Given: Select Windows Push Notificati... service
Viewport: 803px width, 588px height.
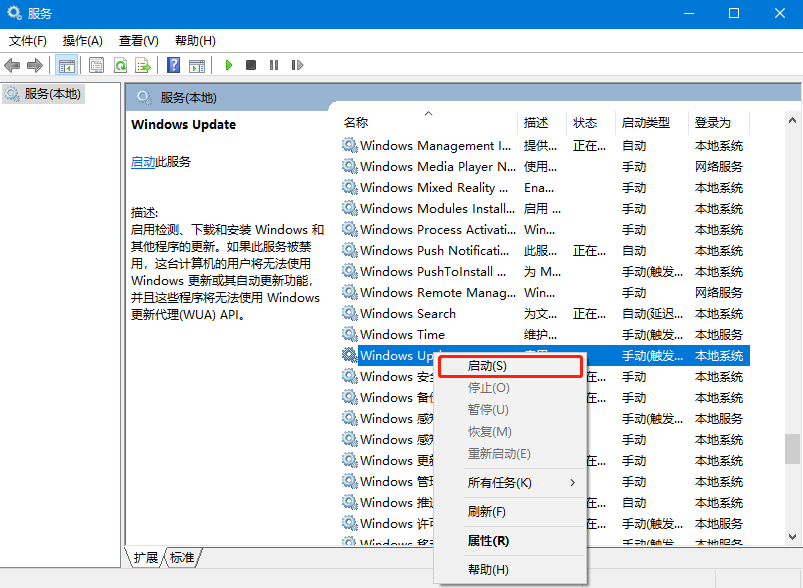Looking at the screenshot, I should coord(545,250).
